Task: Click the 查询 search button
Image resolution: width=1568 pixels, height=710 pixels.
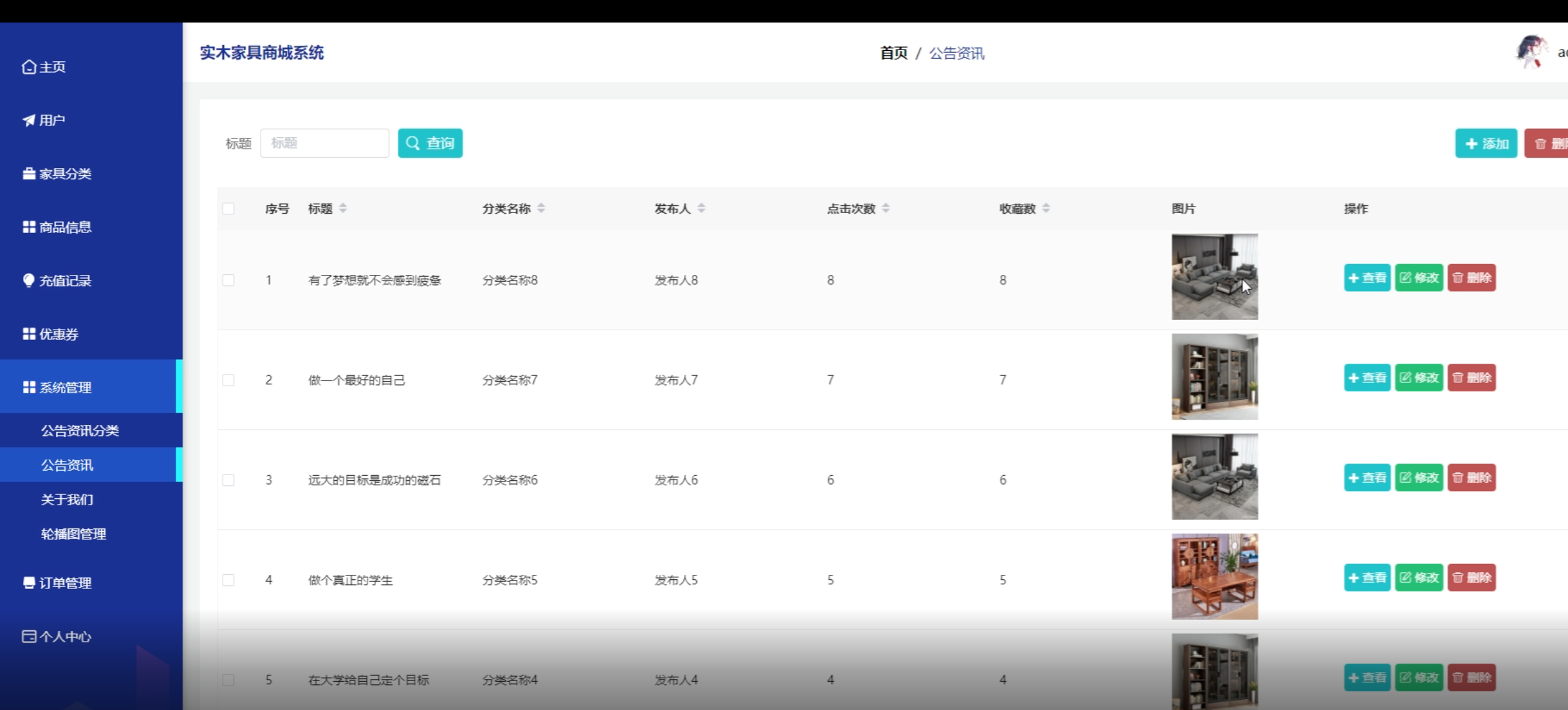Action: tap(430, 143)
